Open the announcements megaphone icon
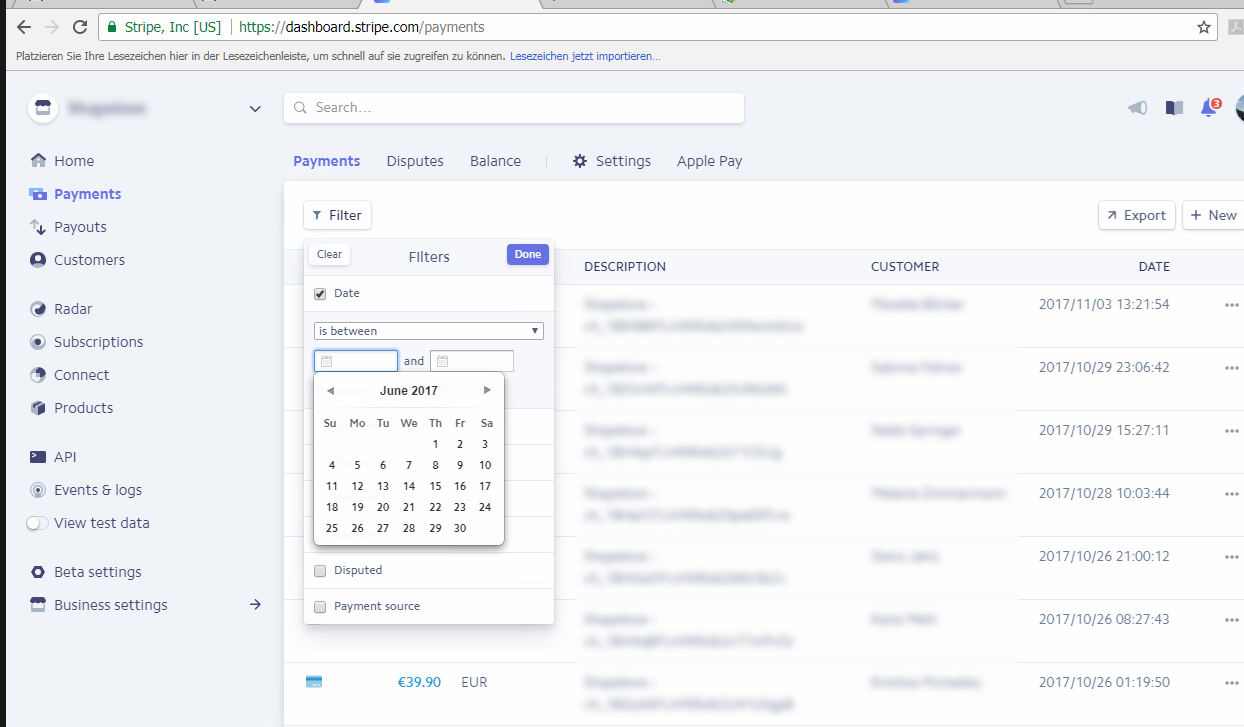 pos(1138,108)
